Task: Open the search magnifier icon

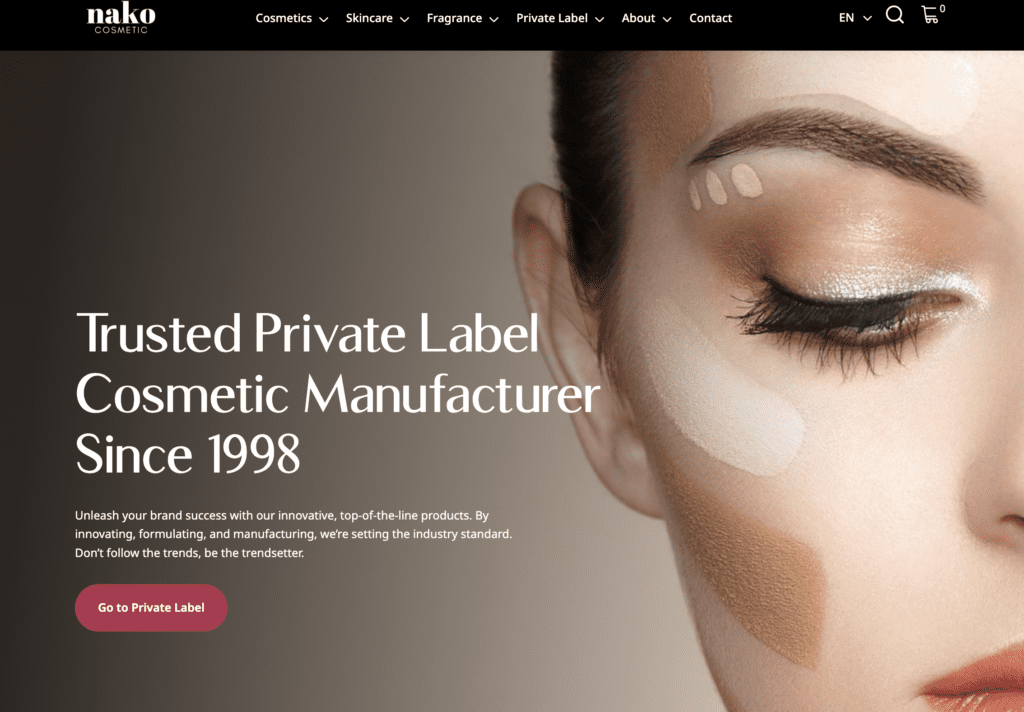Action: [x=895, y=15]
